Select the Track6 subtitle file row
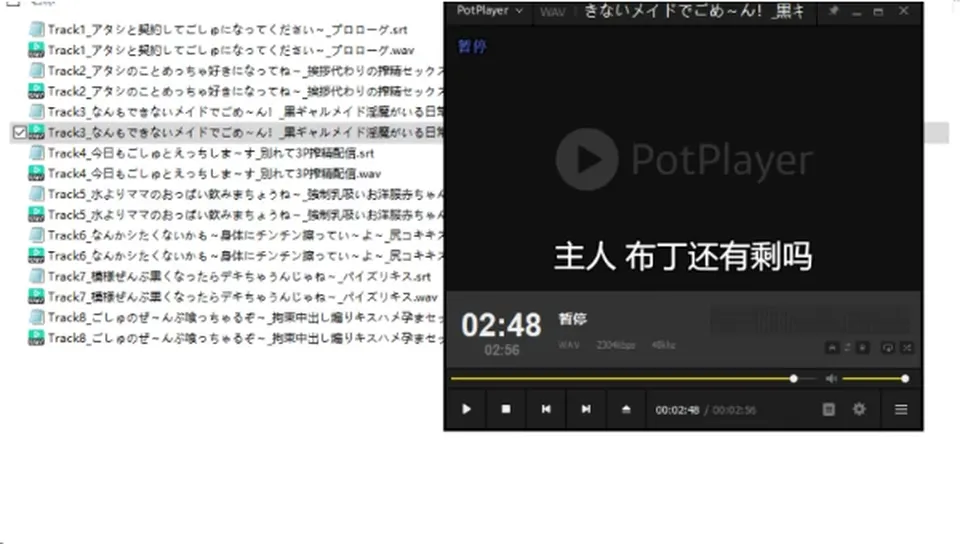The width and height of the screenshot is (960, 544). 236,235
